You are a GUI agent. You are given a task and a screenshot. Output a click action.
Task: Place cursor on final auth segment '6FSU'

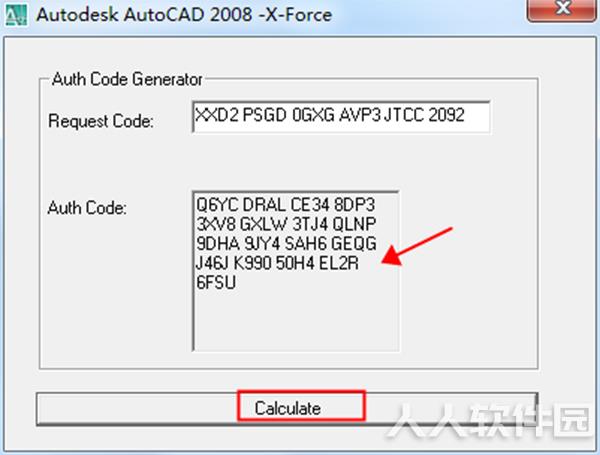(216, 283)
